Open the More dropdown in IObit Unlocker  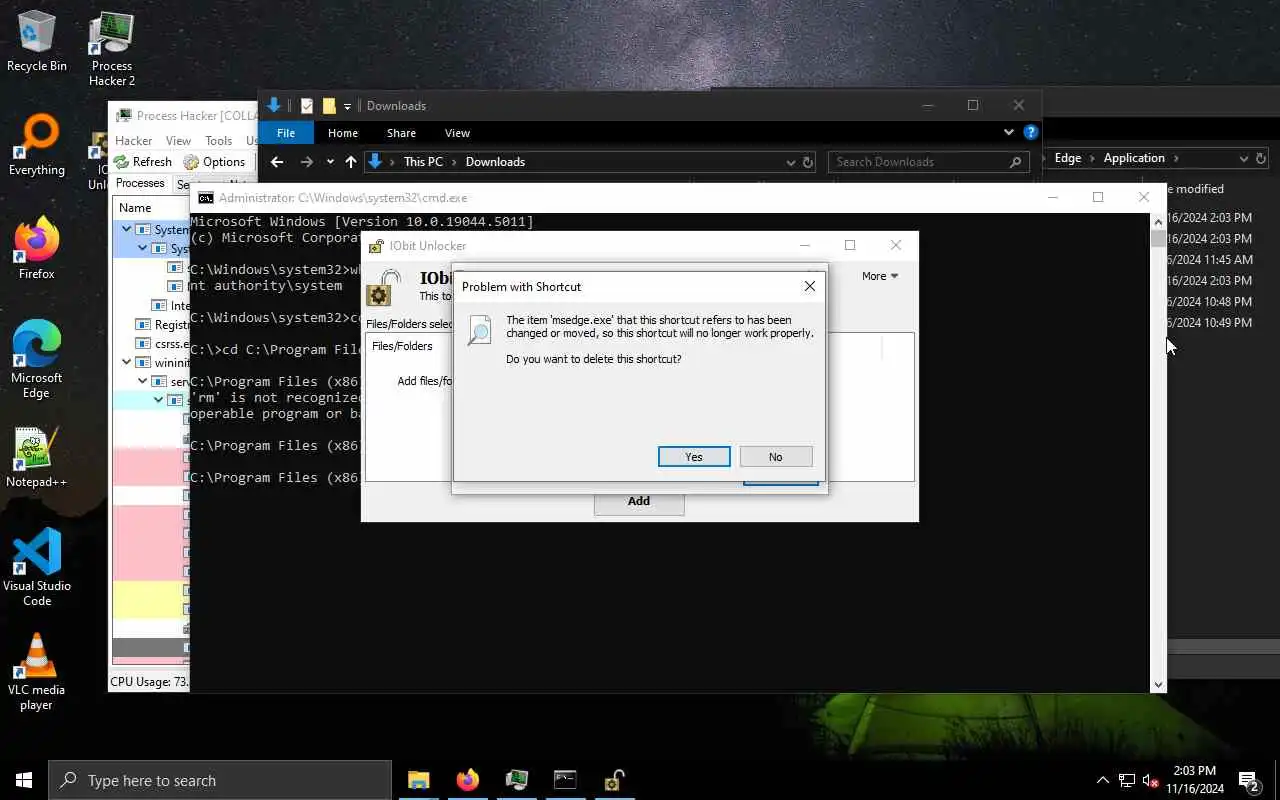click(x=880, y=276)
